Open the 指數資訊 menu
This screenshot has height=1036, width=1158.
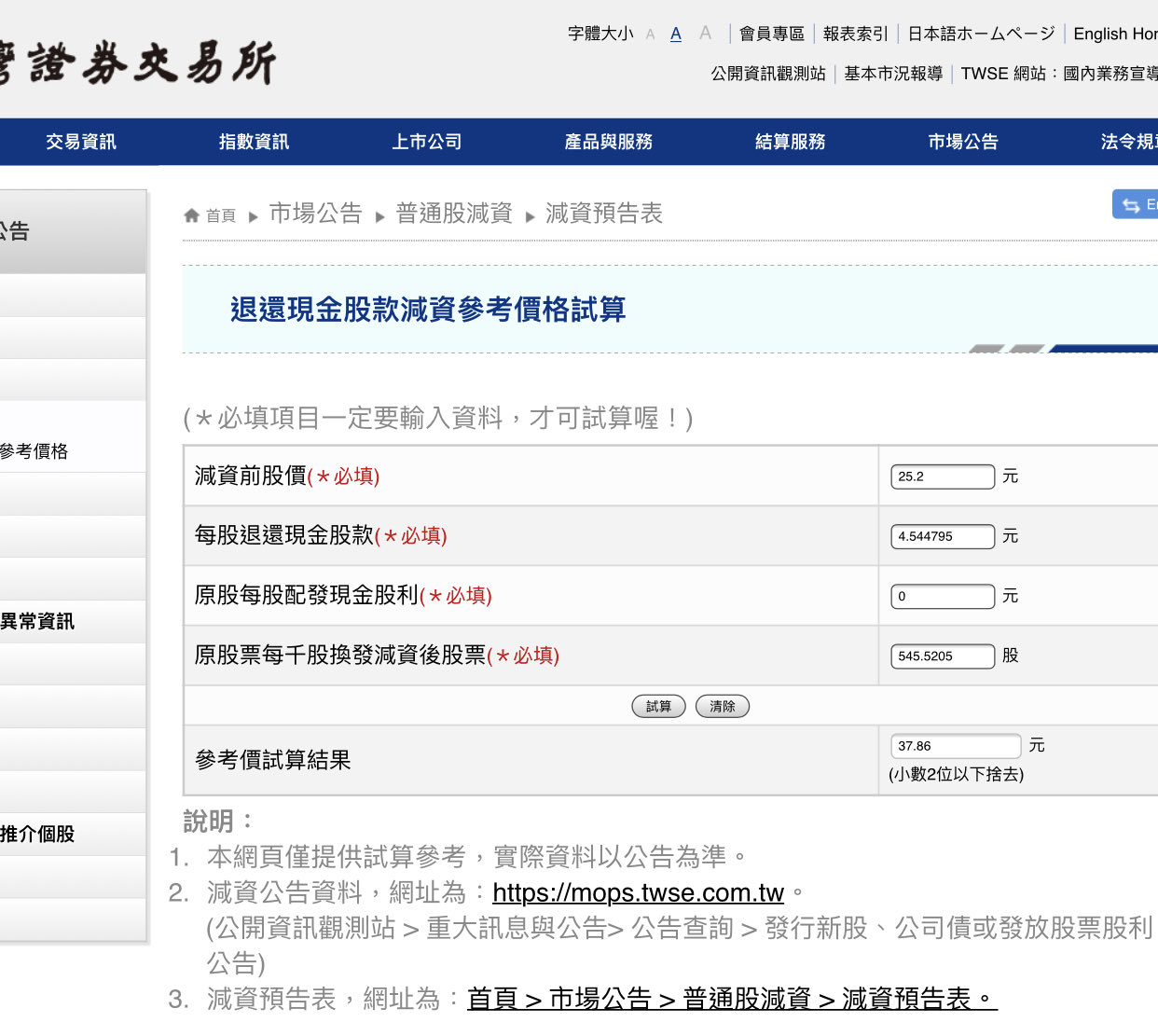(254, 142)
